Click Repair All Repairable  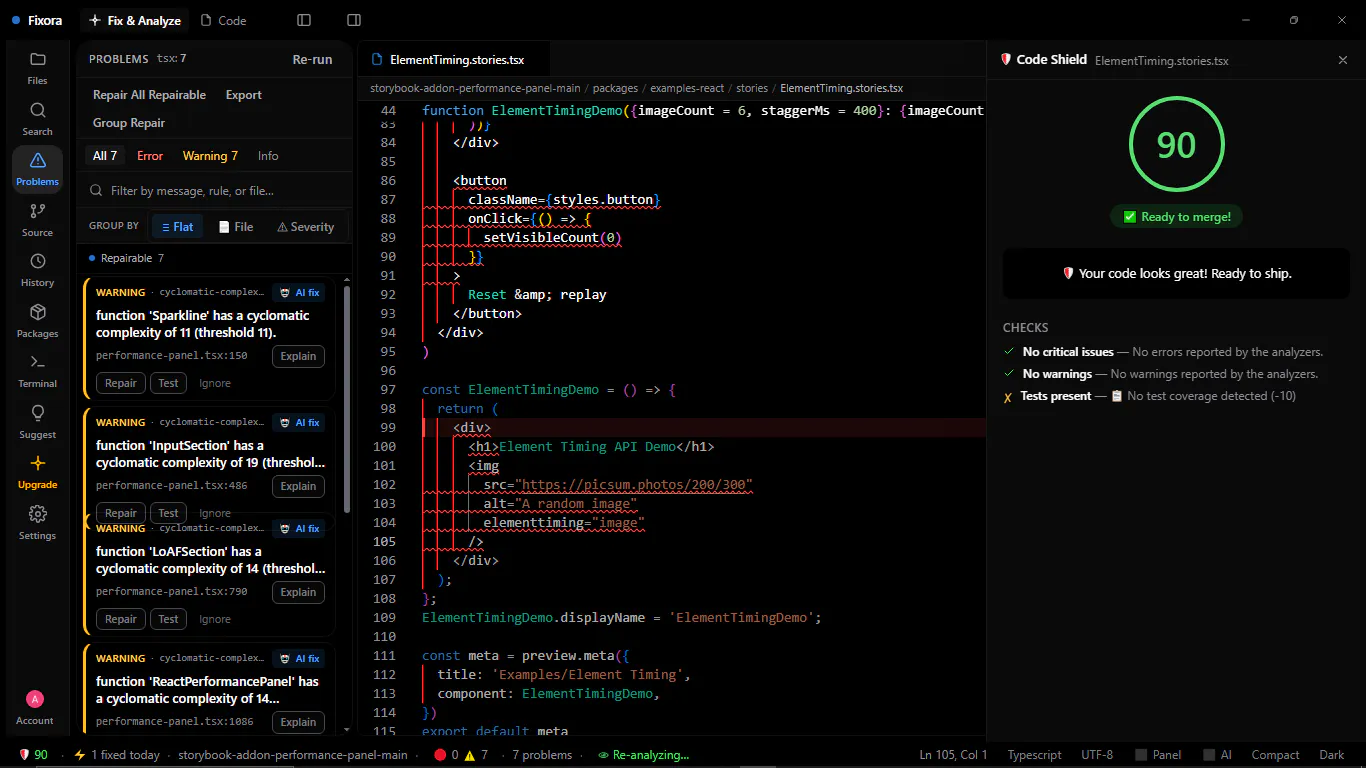click(x=149, y=95)
